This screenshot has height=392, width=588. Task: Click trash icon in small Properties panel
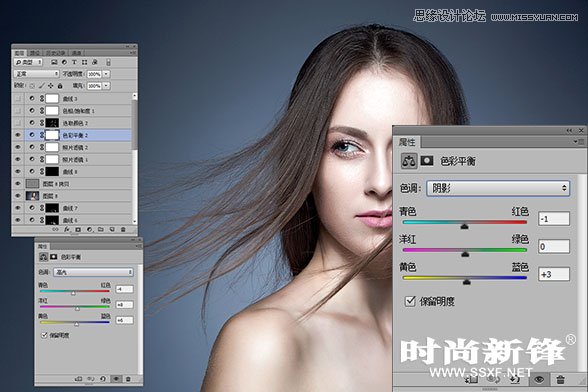click(x=128, y=379)
